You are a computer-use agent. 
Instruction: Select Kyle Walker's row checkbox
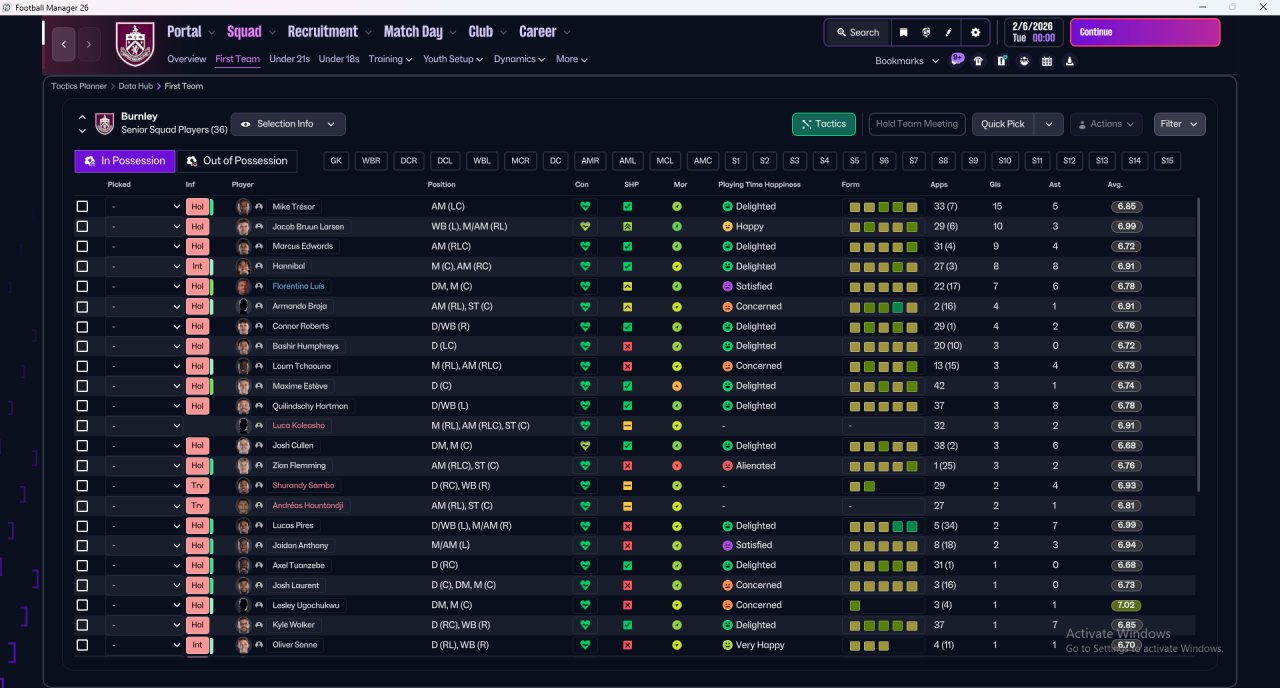tap(82, 625)
